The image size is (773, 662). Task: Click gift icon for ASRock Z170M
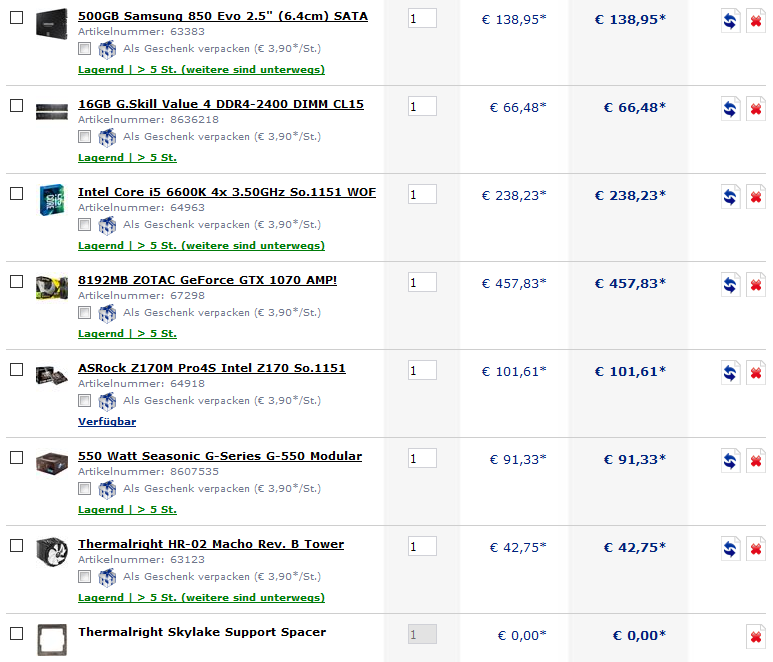[107, 401]
